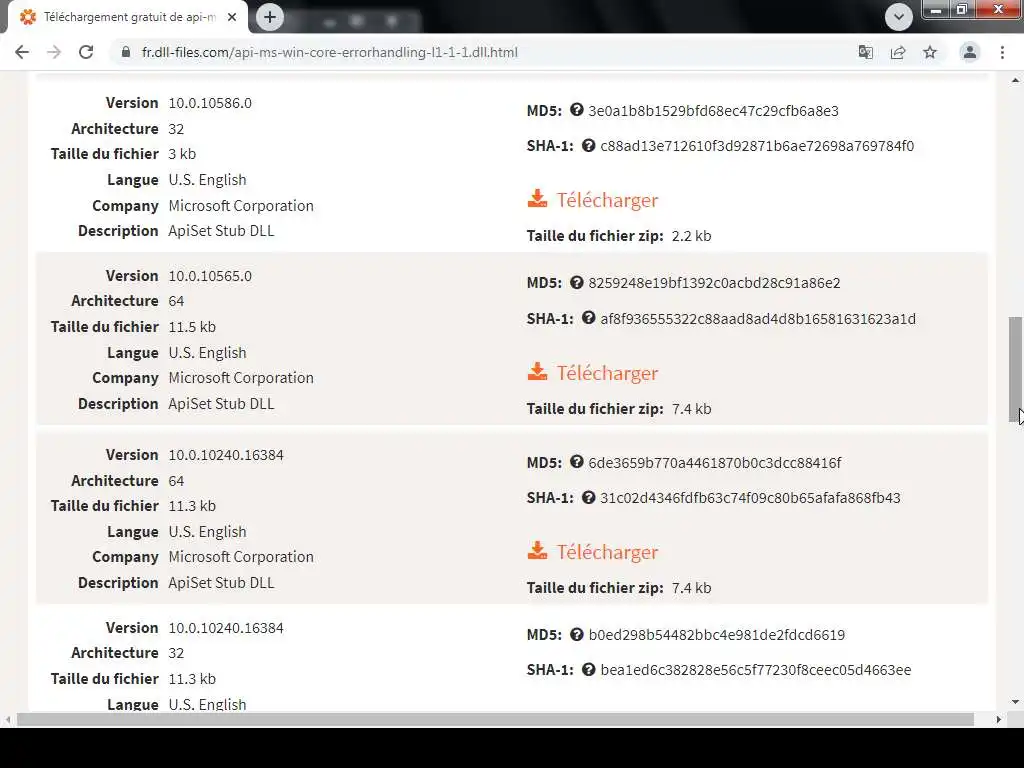Click the horizontal scrollbar right arrow
The width and height of the screenshot is (1024, 768).
[999, 719]
